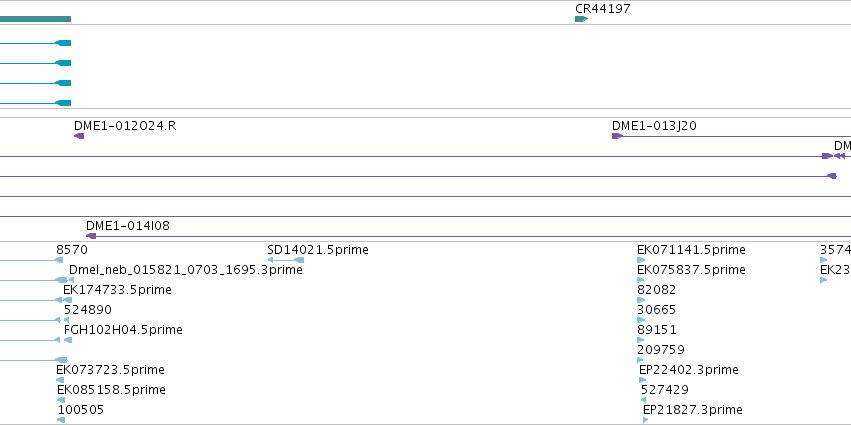Select the DME1-014I08 label
Screen dimensions: 851x425
click(x=128, y=226)
